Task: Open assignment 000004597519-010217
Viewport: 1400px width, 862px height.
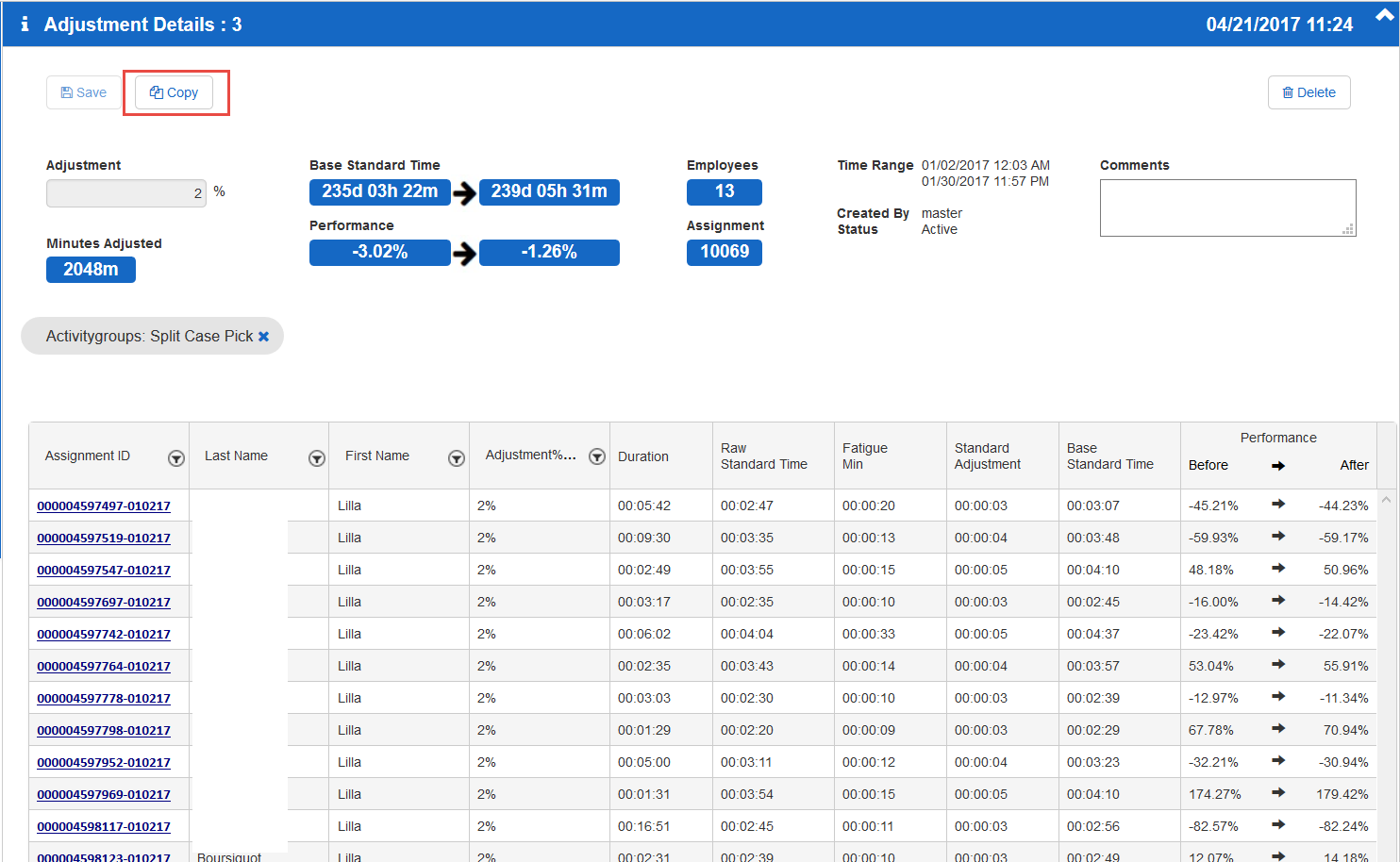Action: (104, 539)
